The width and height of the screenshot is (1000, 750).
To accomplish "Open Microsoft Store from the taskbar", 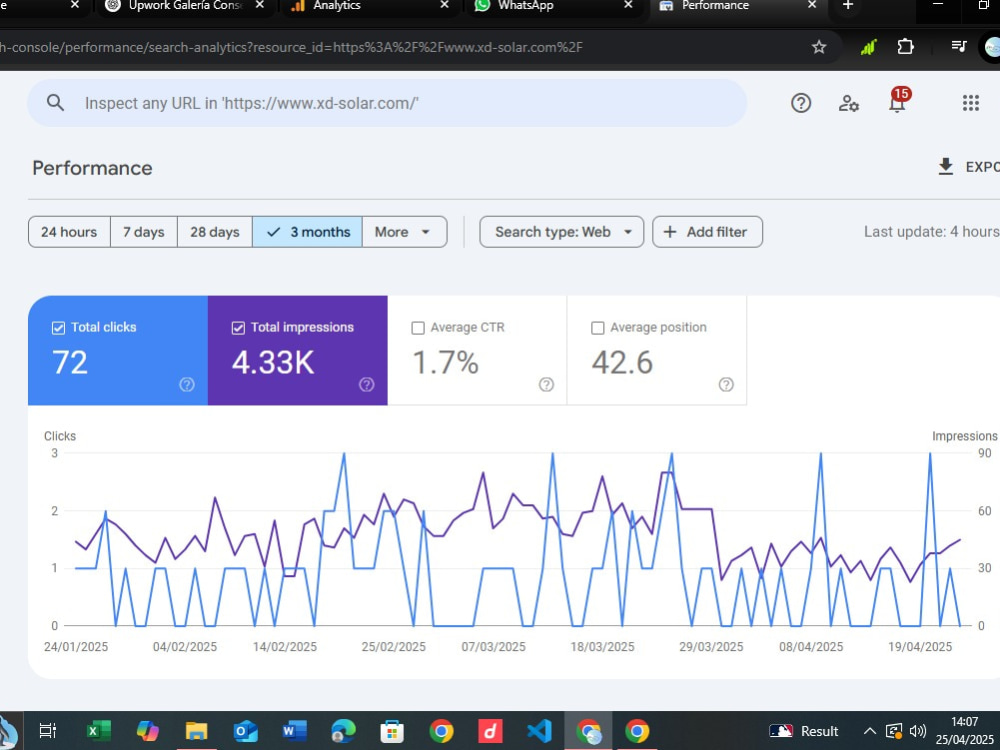I will coord(392,731).
